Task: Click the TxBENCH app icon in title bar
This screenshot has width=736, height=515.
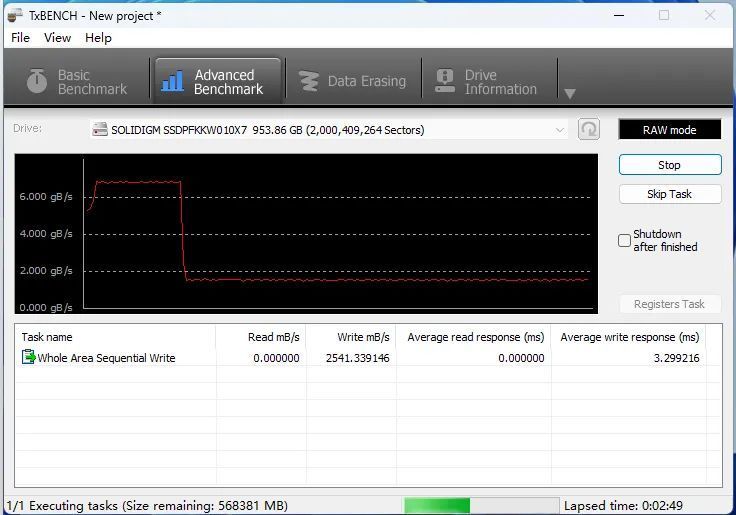Action: click(x=15, y=15)
